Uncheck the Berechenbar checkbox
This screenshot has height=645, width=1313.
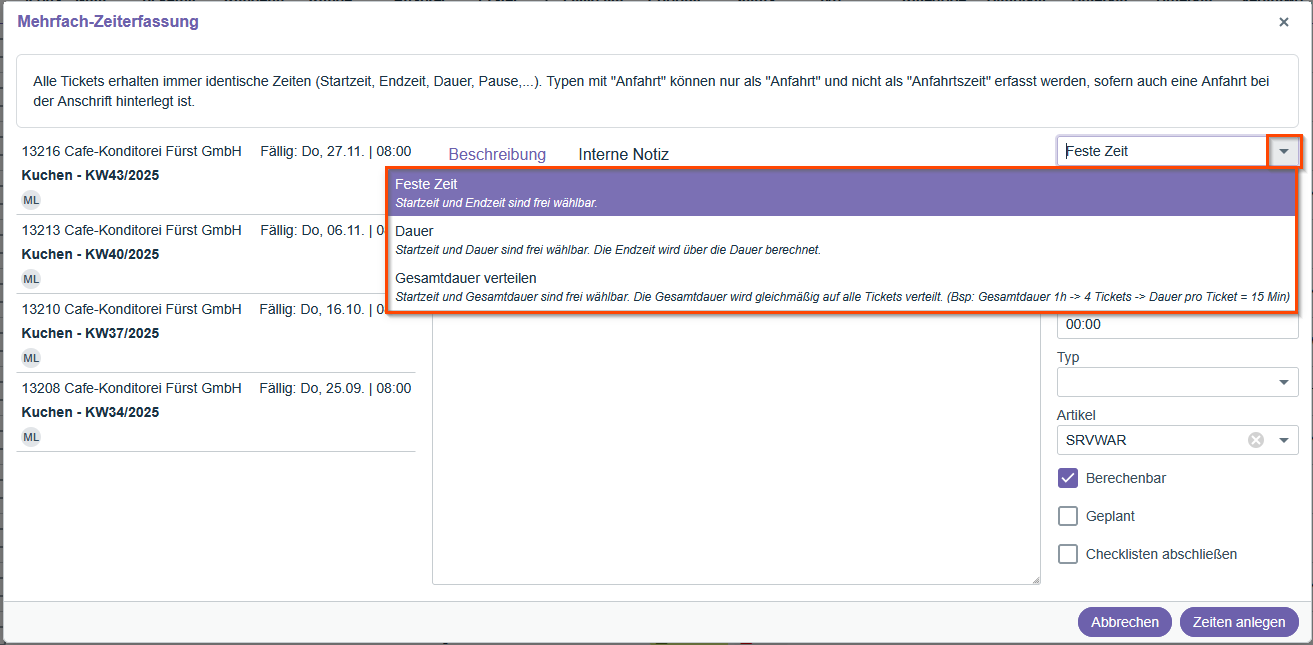tap(1067, 478)
